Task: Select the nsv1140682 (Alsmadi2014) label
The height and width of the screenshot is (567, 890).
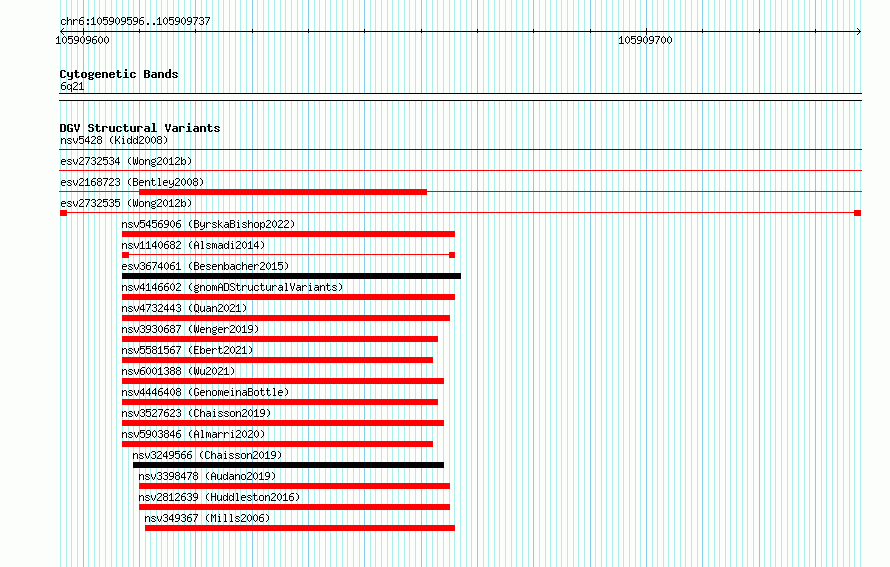Action: pyautogui.click(x=193, y=245)
